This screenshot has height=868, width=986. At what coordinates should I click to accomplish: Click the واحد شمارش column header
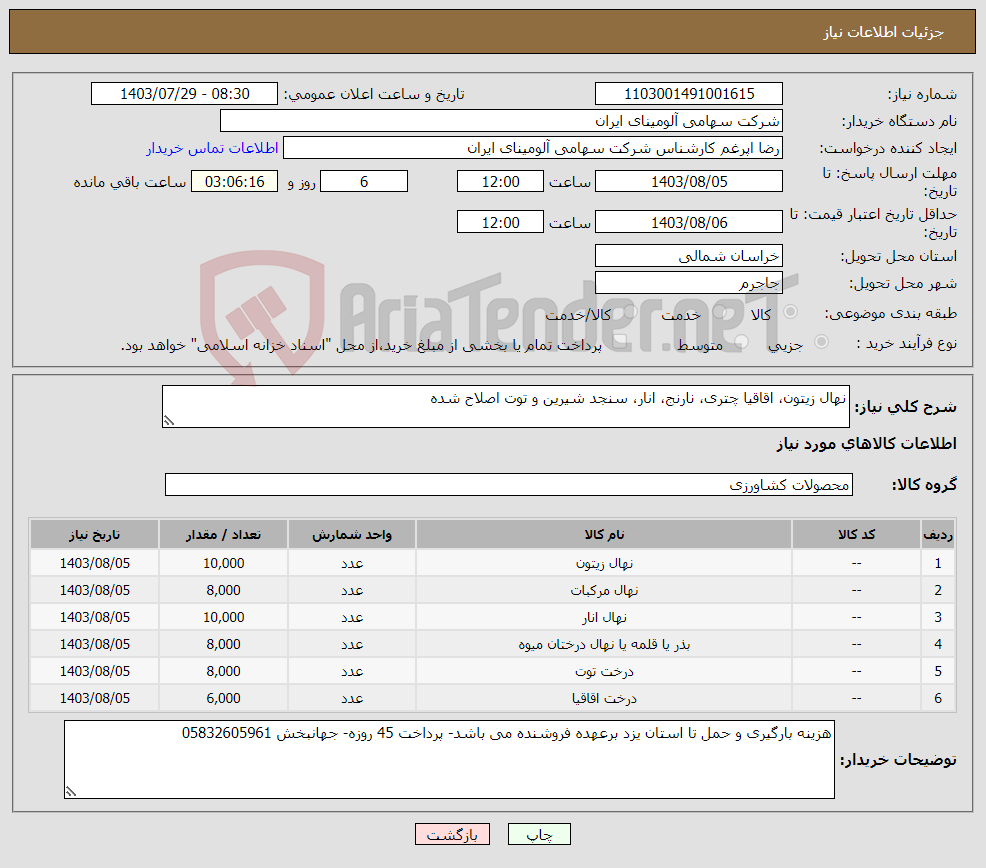[x=352, y=535]
